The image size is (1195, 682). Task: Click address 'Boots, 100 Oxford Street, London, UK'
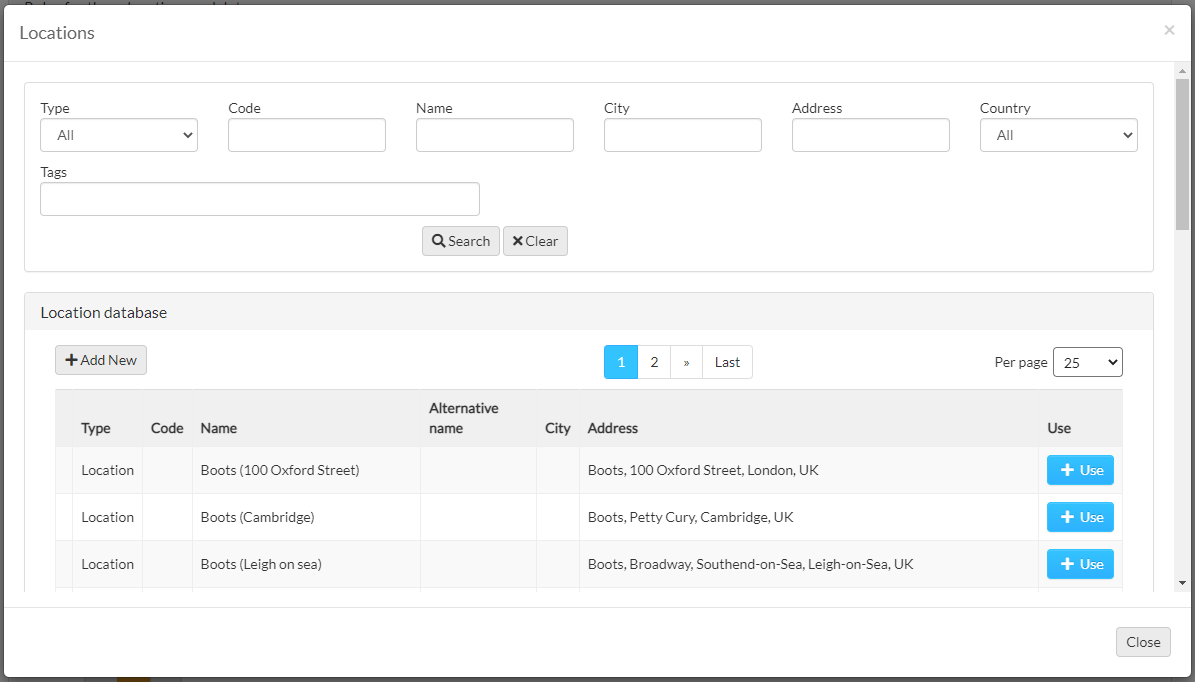pyautogui.click(x=703, y=470)
